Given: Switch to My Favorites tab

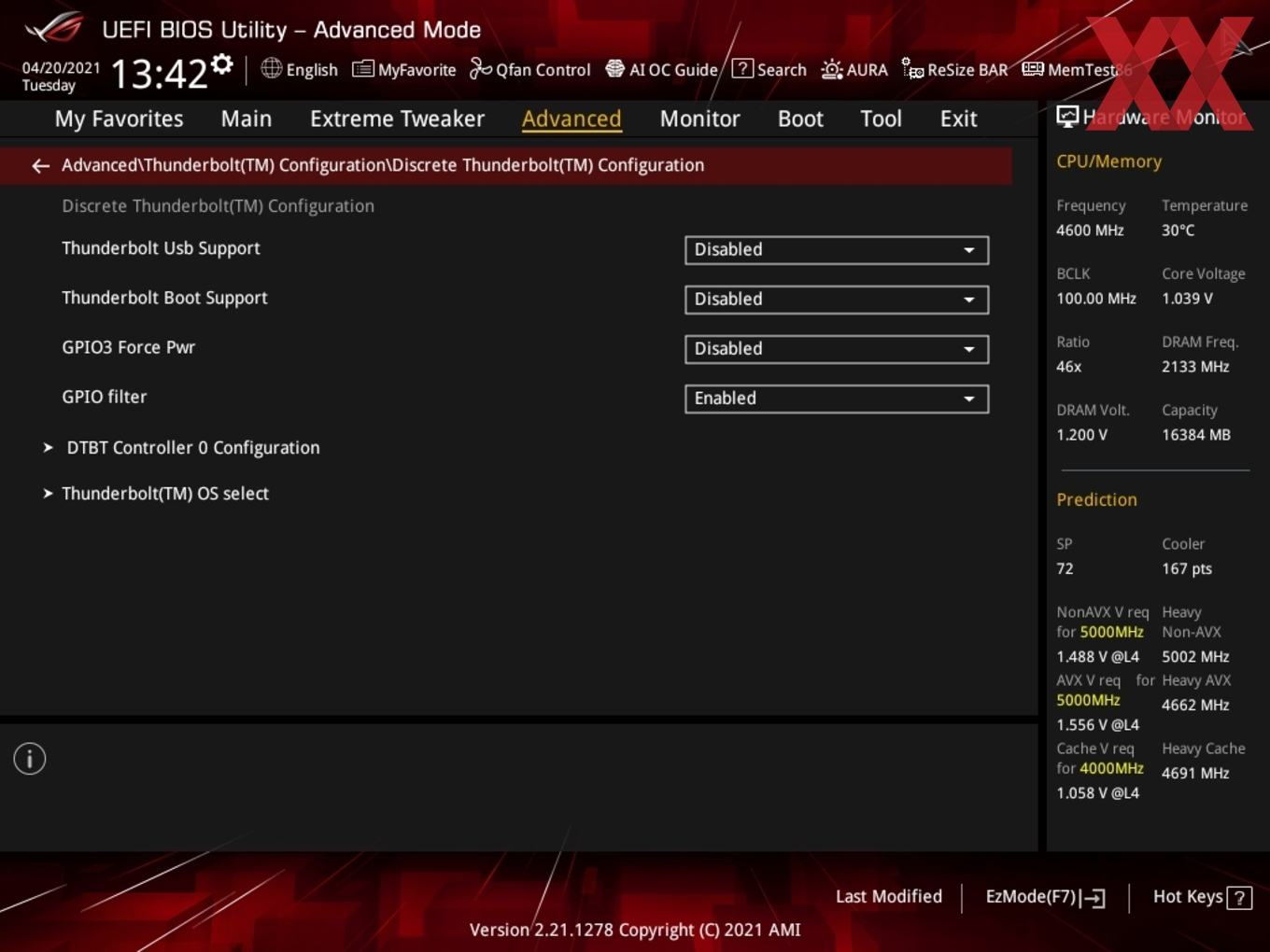Looking at the screenshot, I should [119, 119].
